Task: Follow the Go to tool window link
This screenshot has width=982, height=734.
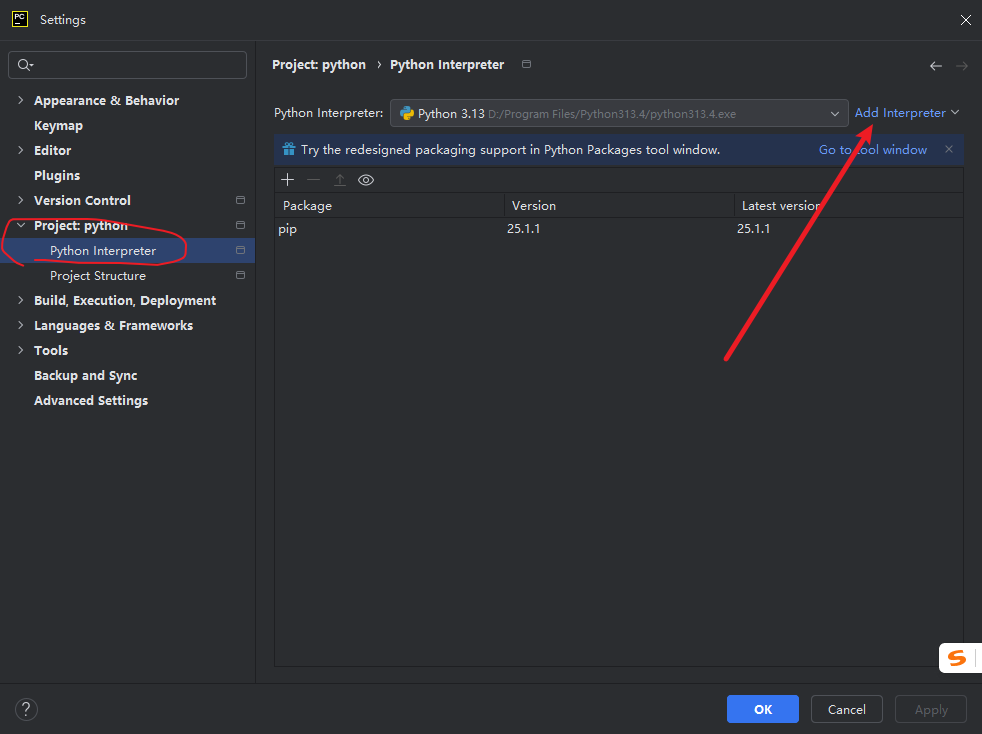Action: pos(873,150)
